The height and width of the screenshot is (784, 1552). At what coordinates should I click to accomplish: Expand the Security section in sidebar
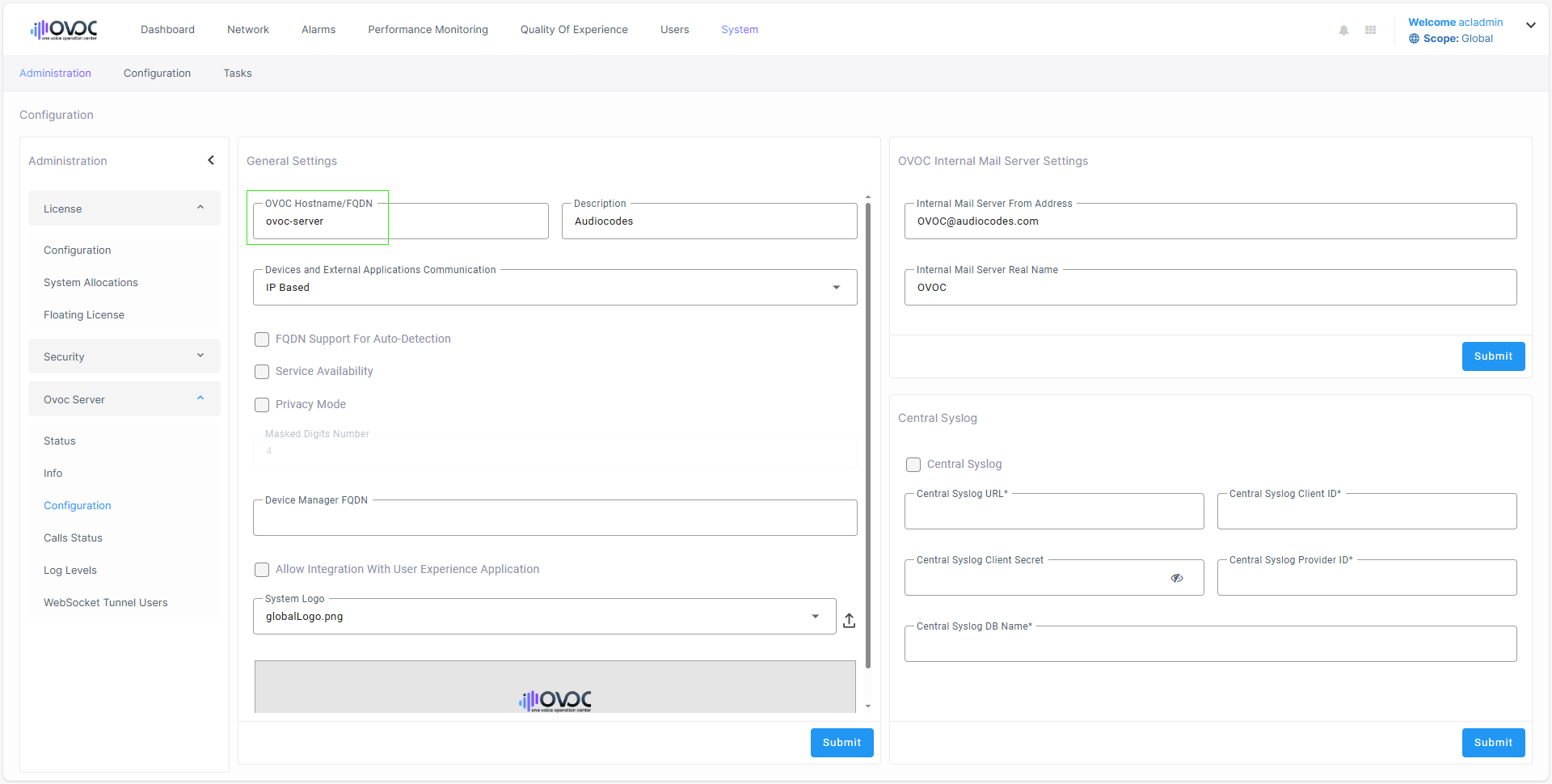124,356
